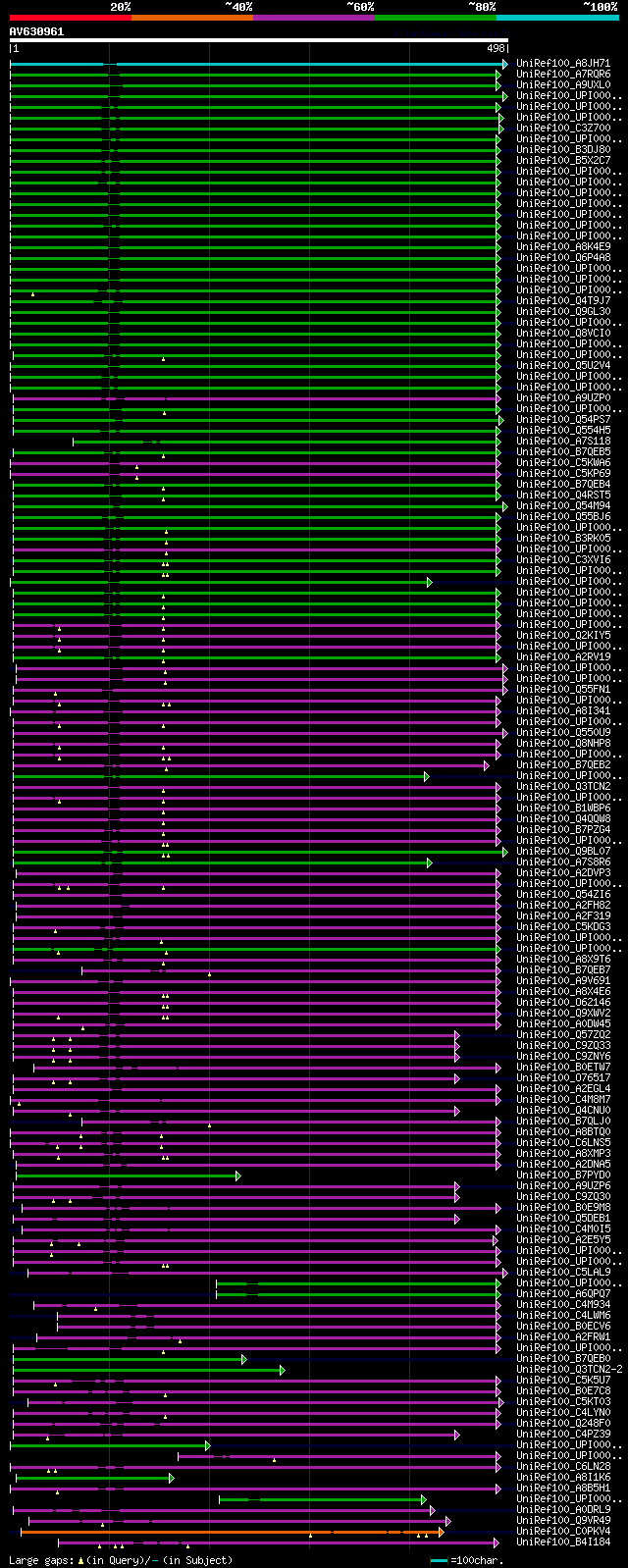The width and height of the screenshot is (628, 1568).
Task: Click the red 20% identity legend segment
Action: coord(71,18)
